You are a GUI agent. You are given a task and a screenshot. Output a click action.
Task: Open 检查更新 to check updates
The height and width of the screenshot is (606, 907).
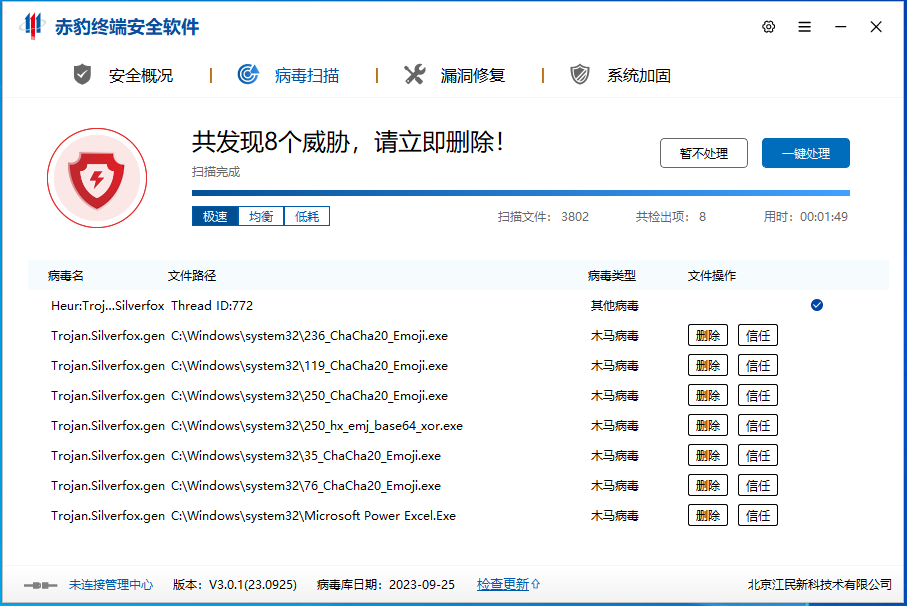(503, 584)
